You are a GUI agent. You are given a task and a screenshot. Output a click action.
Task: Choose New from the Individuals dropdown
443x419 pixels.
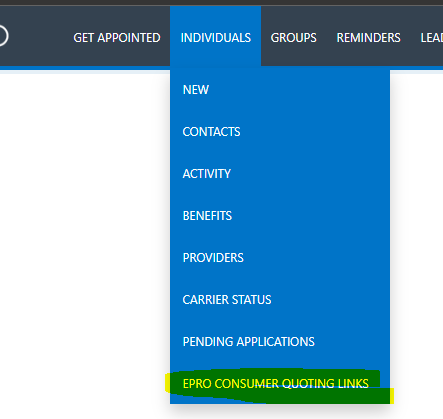[x=196, y=90]
